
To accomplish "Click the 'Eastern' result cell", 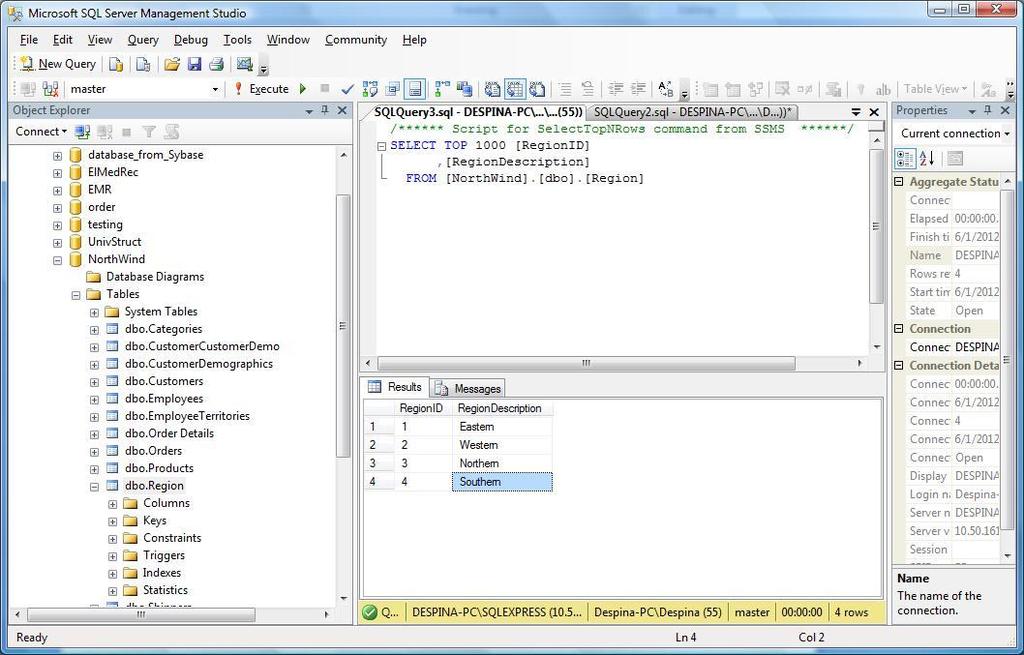I will (x=502, y=426).
